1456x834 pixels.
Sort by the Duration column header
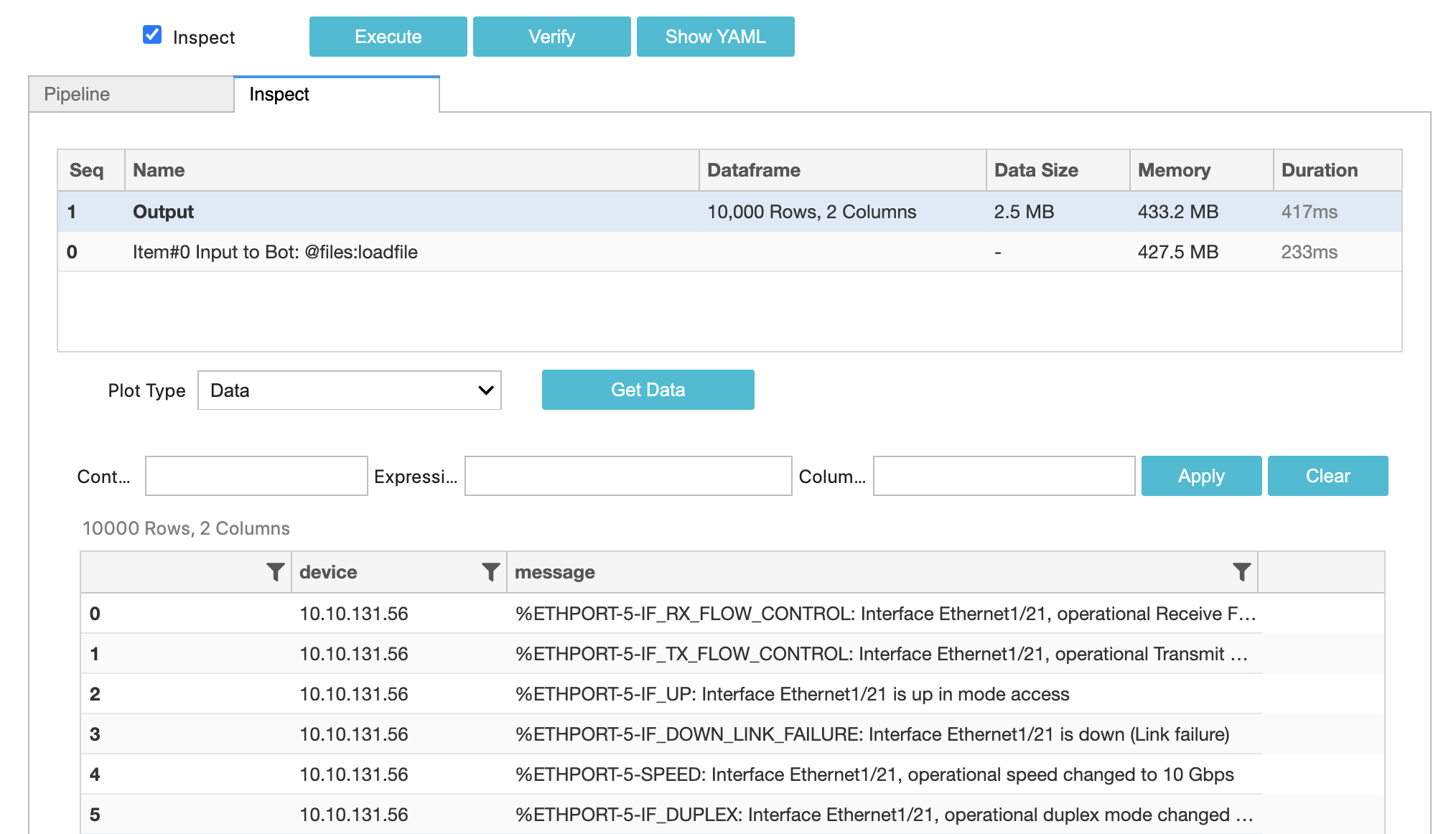point(1319,170)
